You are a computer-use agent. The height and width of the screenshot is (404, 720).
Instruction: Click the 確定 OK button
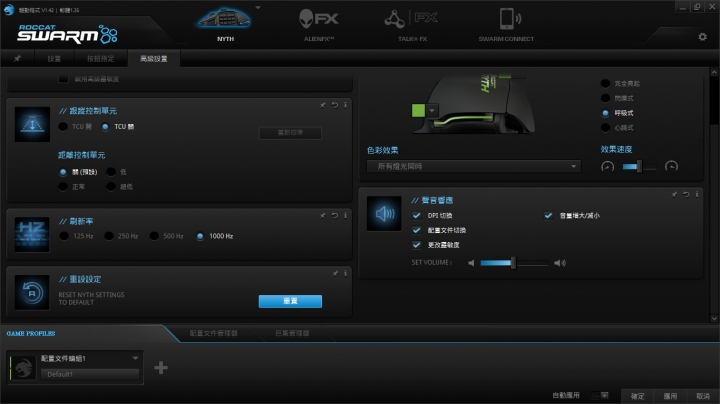[x=637, y=396]
